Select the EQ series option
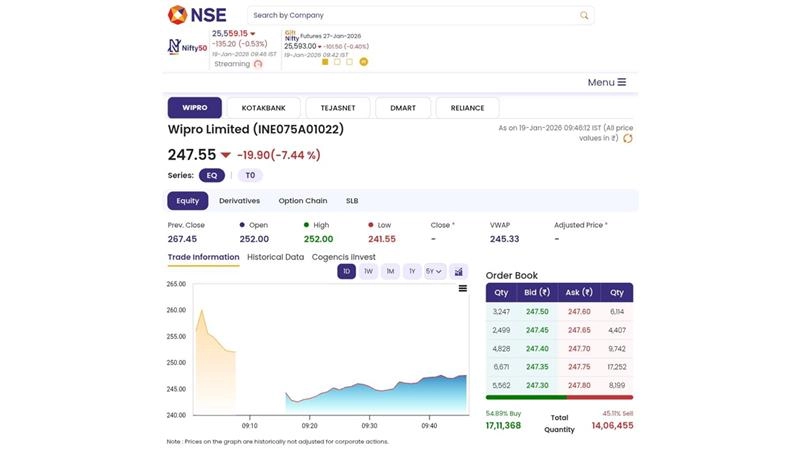This screenshot has height=450, width=800. [211, 175]
